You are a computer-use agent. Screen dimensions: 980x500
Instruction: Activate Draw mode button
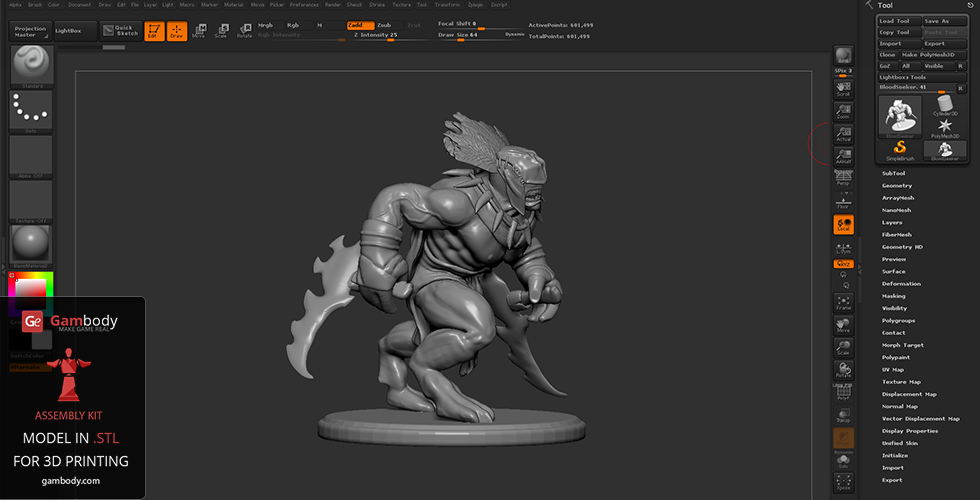click(177, 31)
